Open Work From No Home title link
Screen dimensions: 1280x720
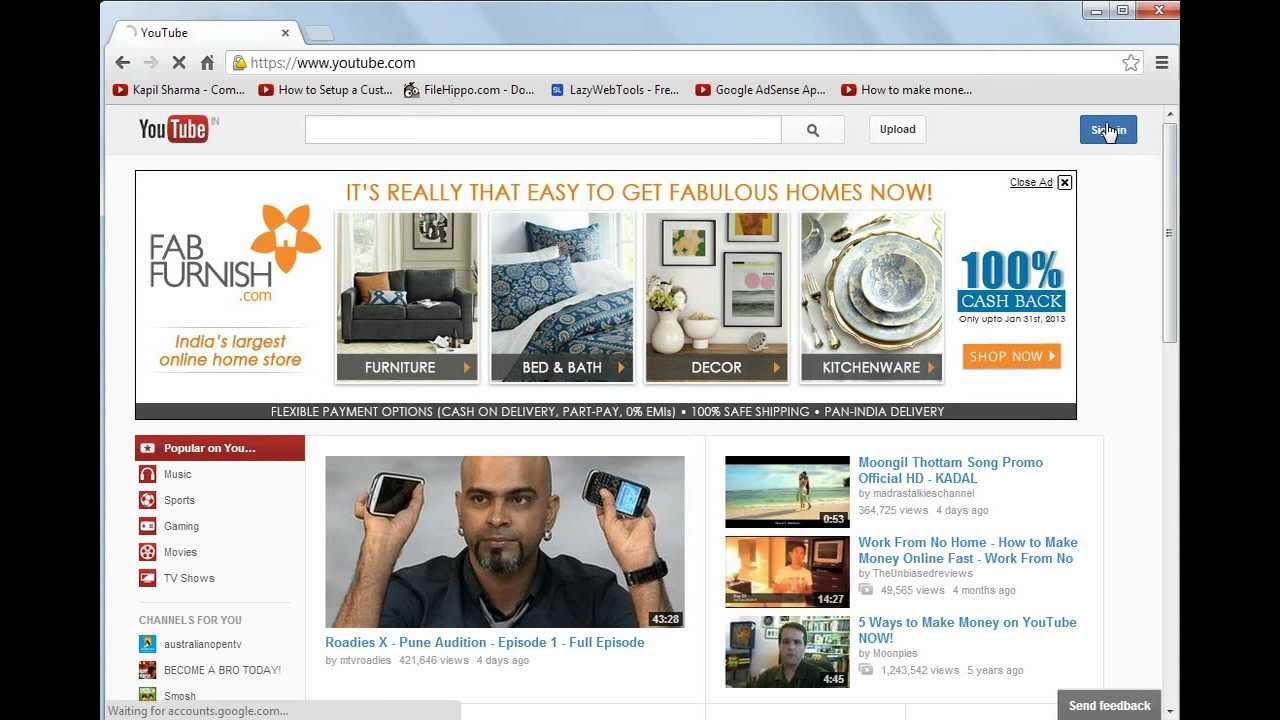968,550
